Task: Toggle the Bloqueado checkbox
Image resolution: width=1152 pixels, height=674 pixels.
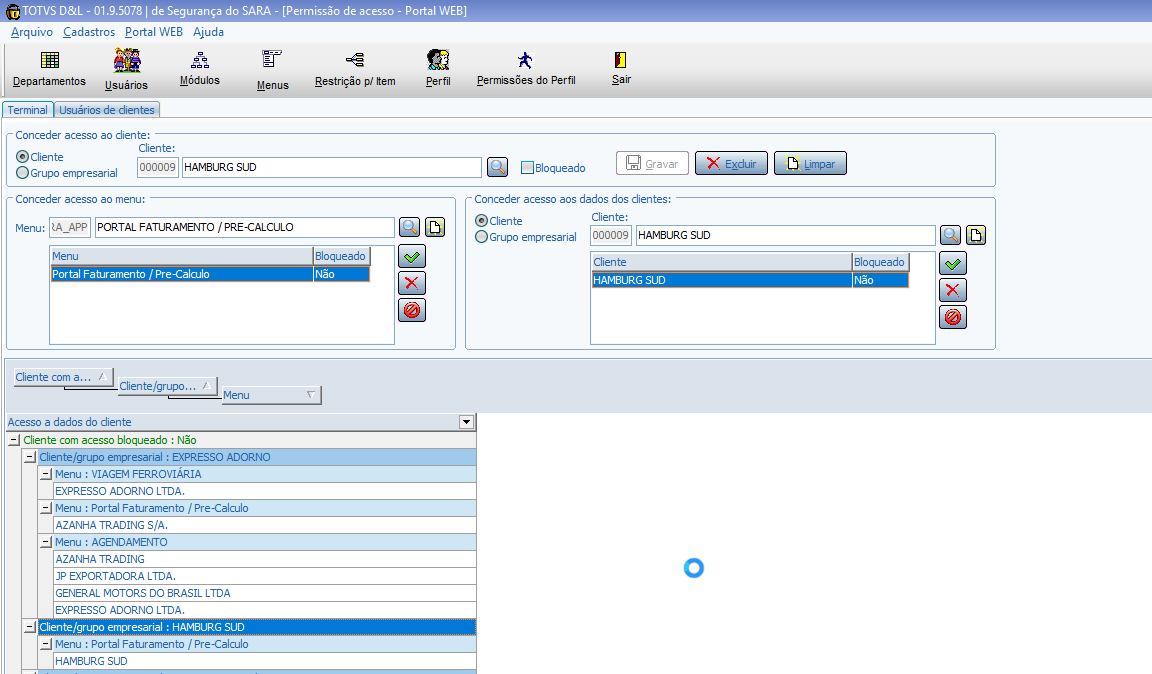Action: (x=527, y=168)
